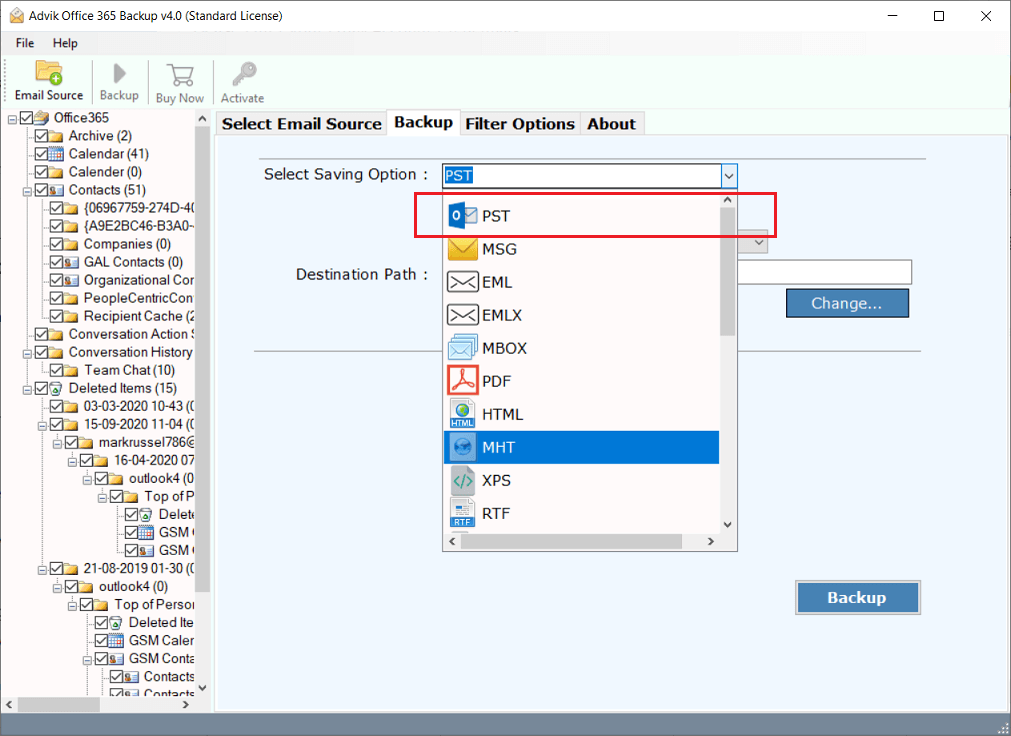Viewport: 1011px width, 736px height.
Task: Collapse the Deleted Items (15) node
Action: (x=27, y=390)
